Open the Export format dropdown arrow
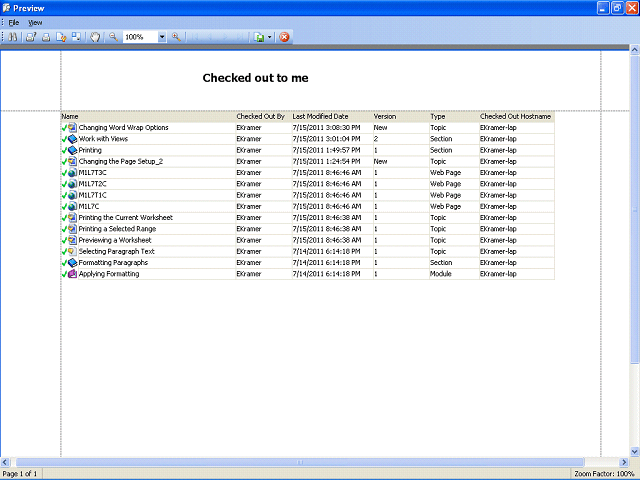The width and height of the screenshot is (640, 480). tap(269, 38)
